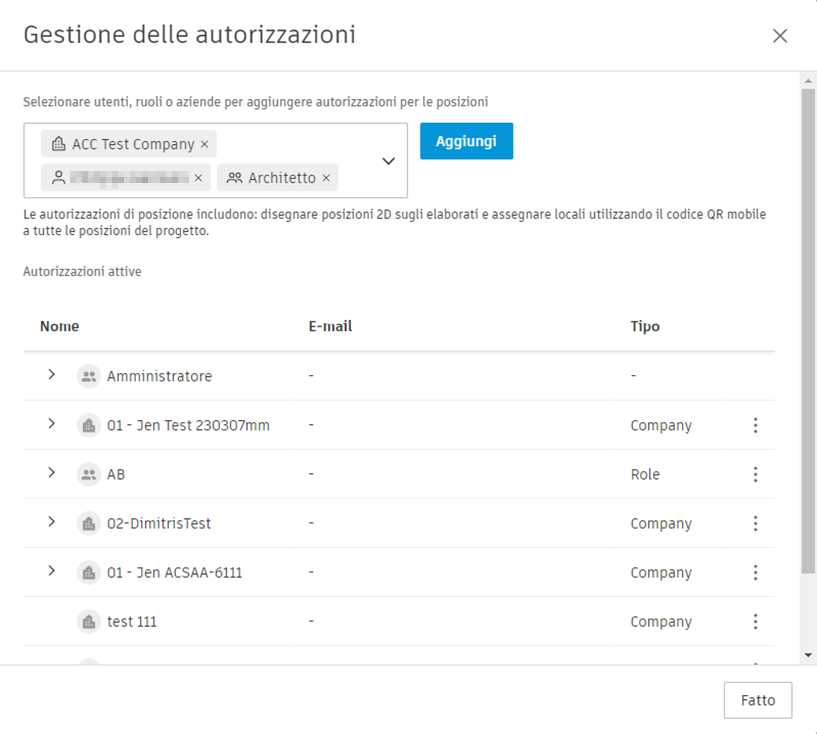Open the user selection dropdown arrow
Screen dimensions: 817x734
coord(389,161)
